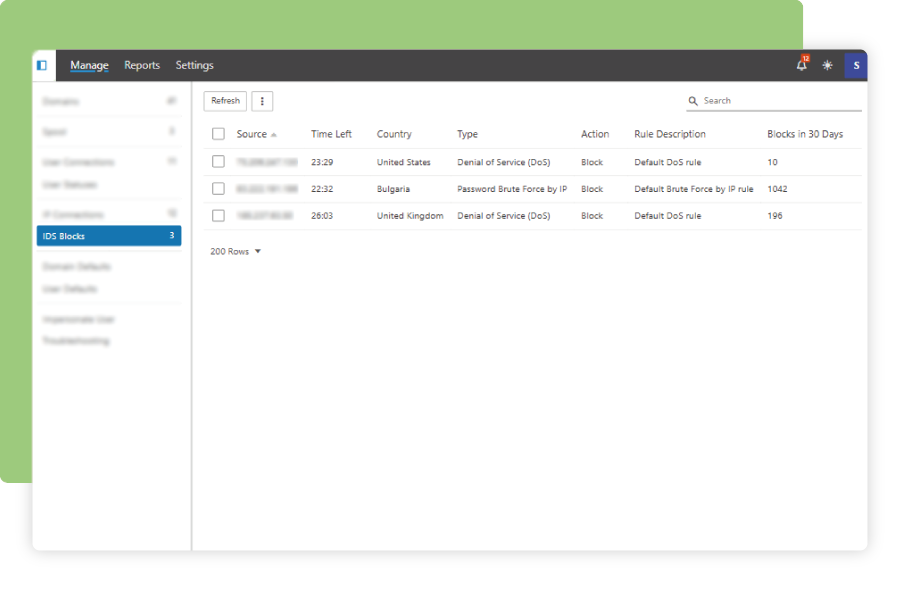Sort by the Source arrow icon
Viewport: 900px width, 600px height.
(x=274, y=135)
